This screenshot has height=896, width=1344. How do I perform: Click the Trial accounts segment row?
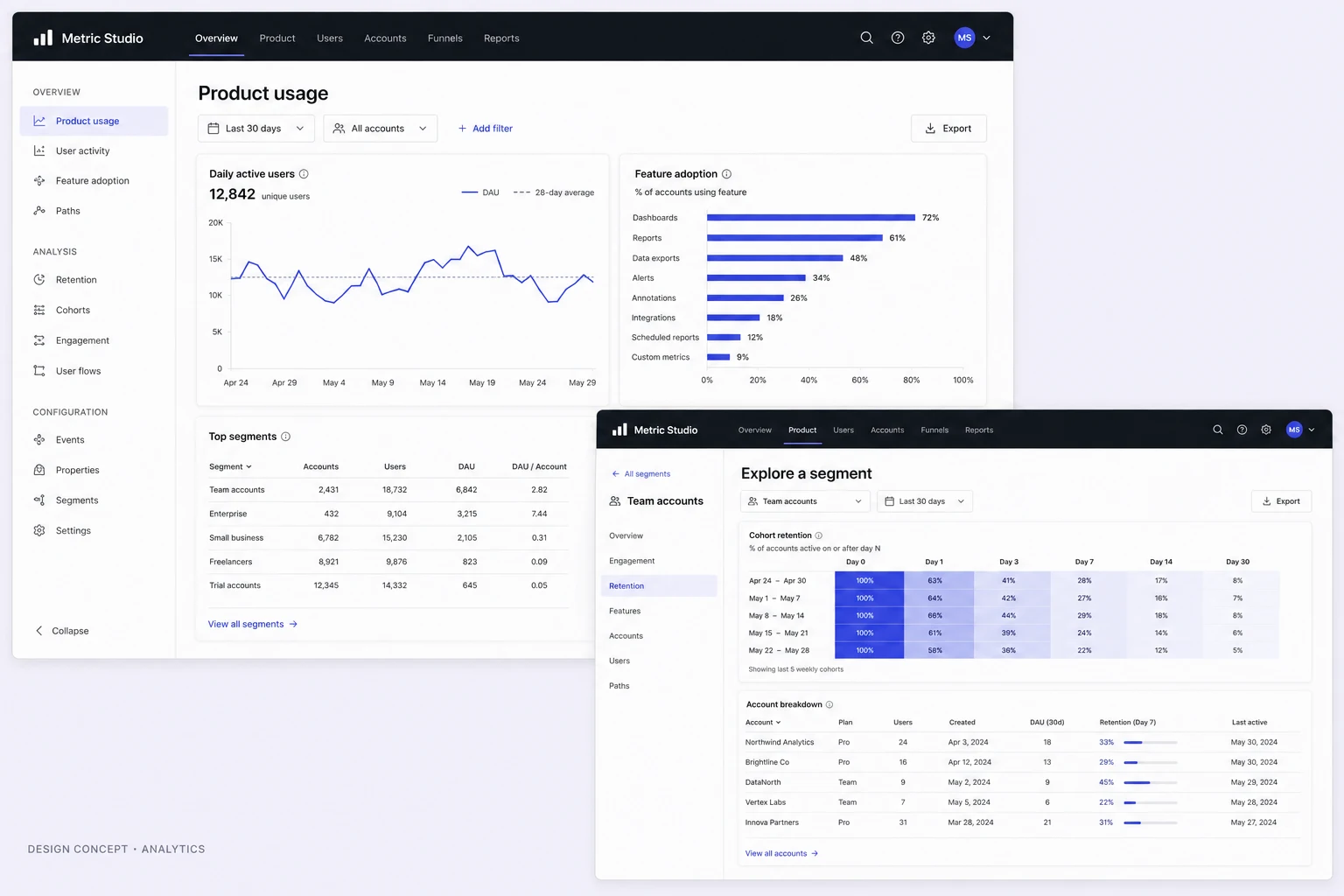pos(388,585)
